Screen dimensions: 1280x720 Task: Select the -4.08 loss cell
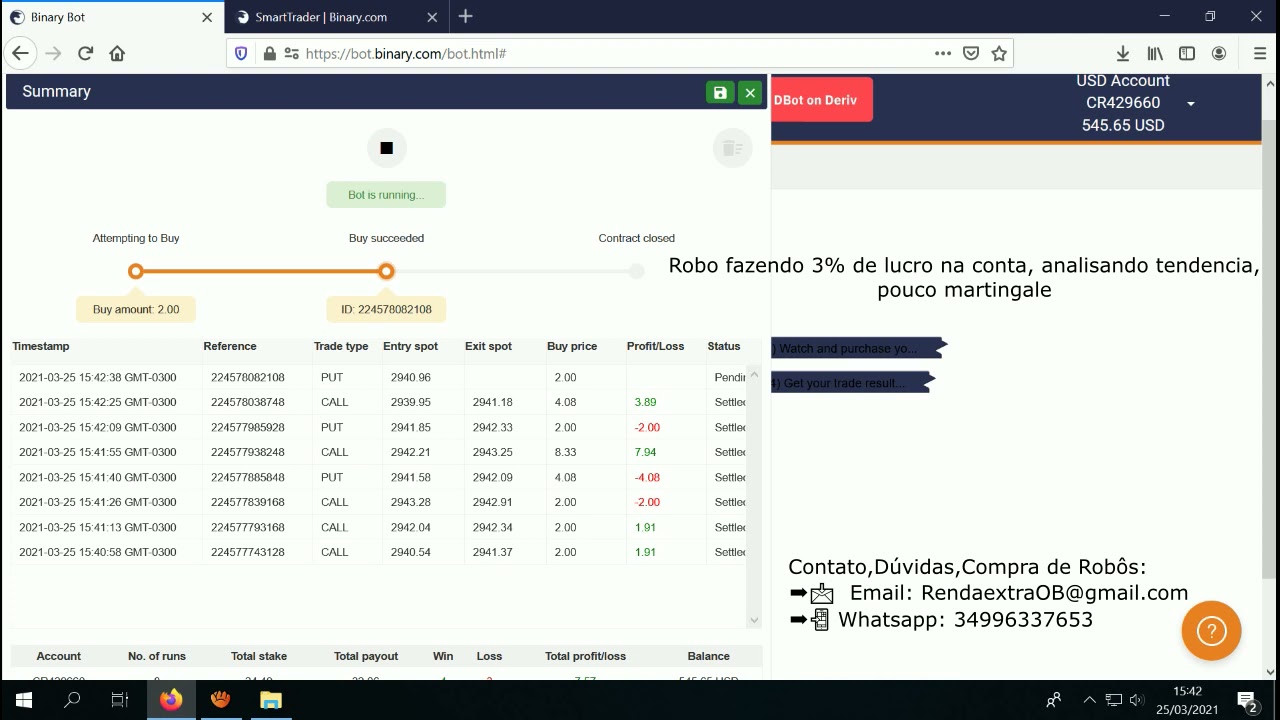coord(647,477)
